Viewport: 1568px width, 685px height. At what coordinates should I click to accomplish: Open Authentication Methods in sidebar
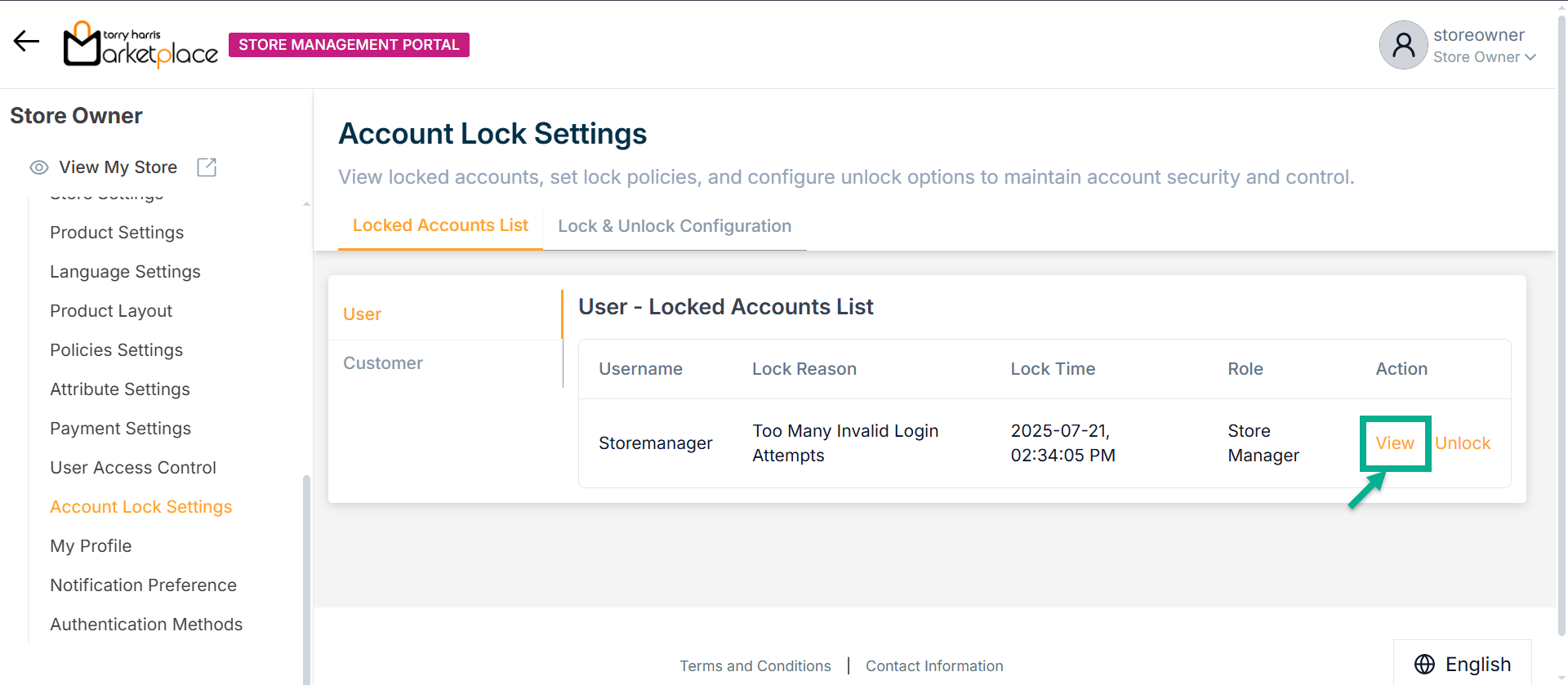click(146, 625)
